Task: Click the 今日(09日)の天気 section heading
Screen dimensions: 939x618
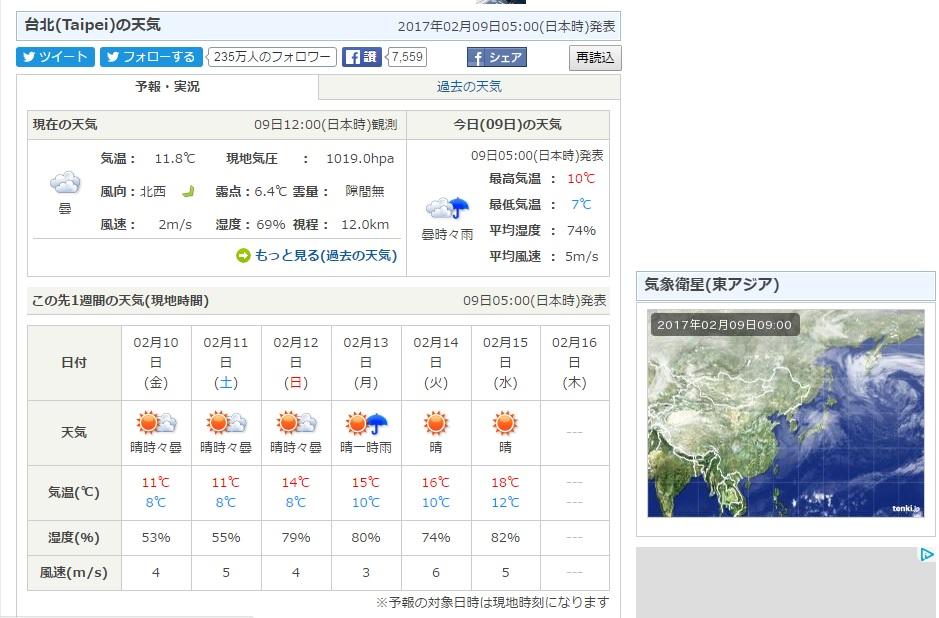Action: [x=507, y=125]
